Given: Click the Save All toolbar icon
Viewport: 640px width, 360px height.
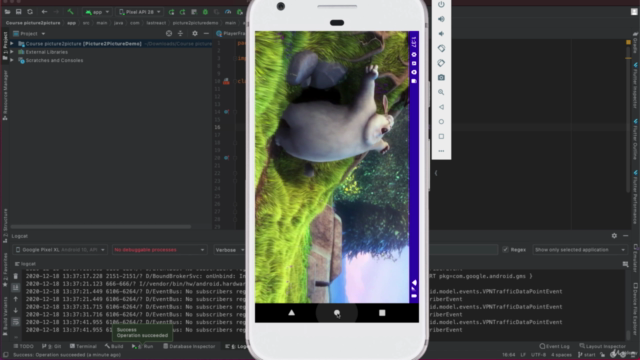Looking at the screenshot, I should [18, 12].
